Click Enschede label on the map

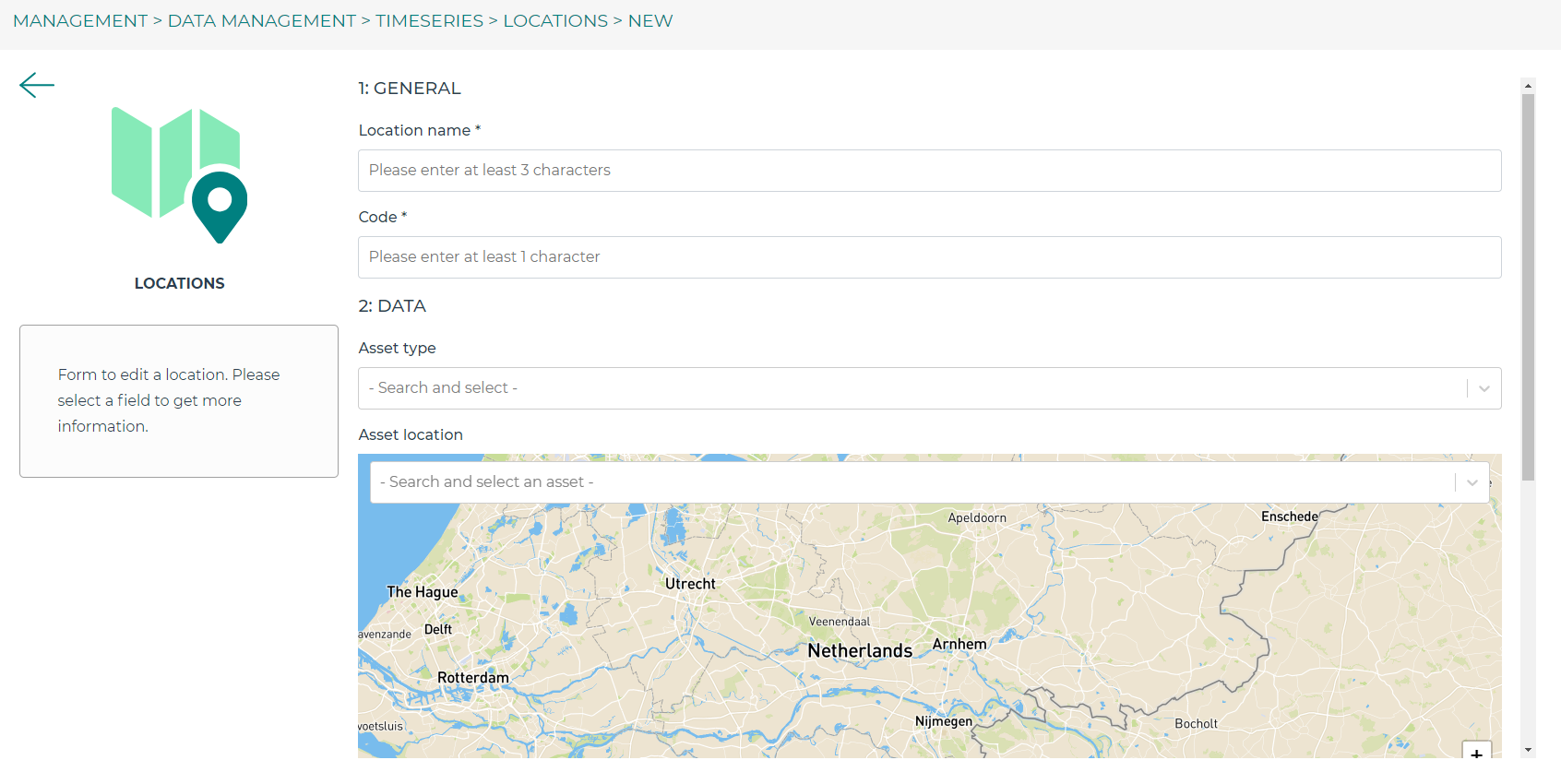point(1290,517)
